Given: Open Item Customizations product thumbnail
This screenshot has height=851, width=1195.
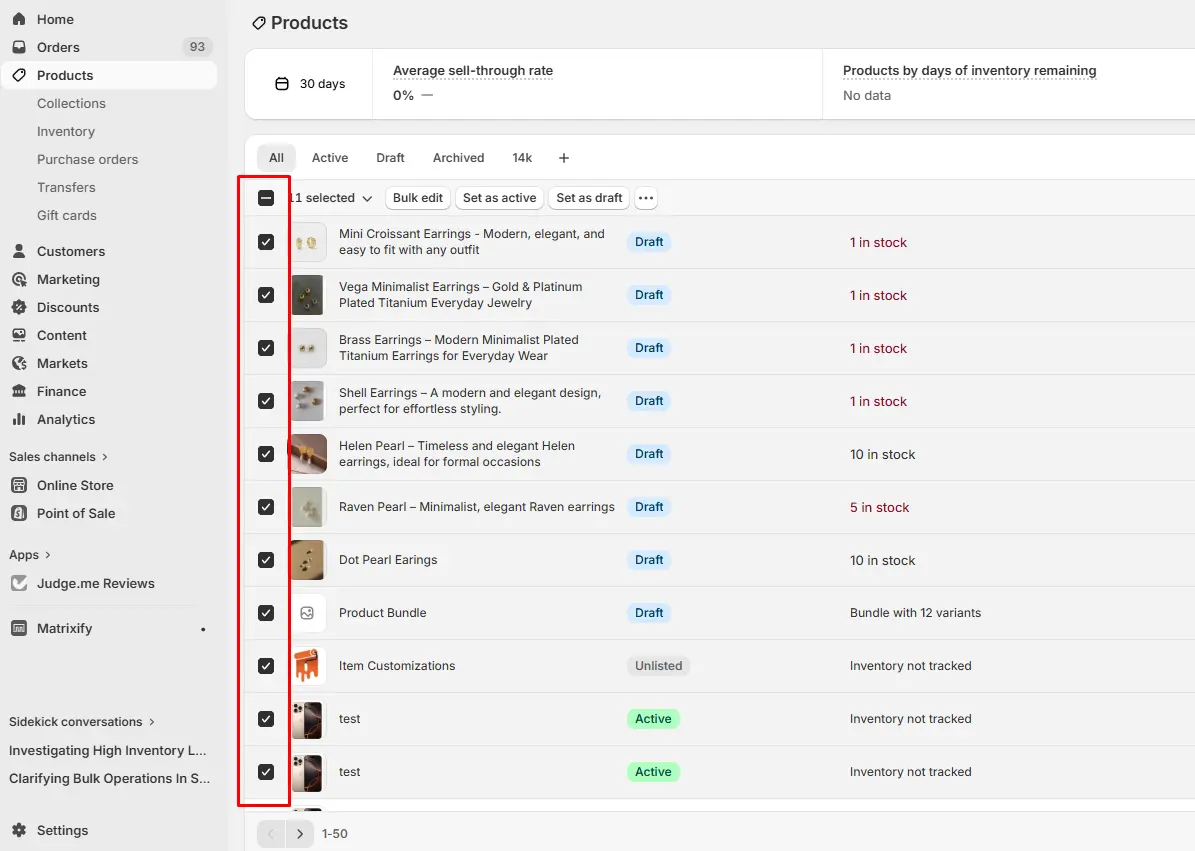Looking at the screenshot, I should pyautogui.click(x=307, y=666).
